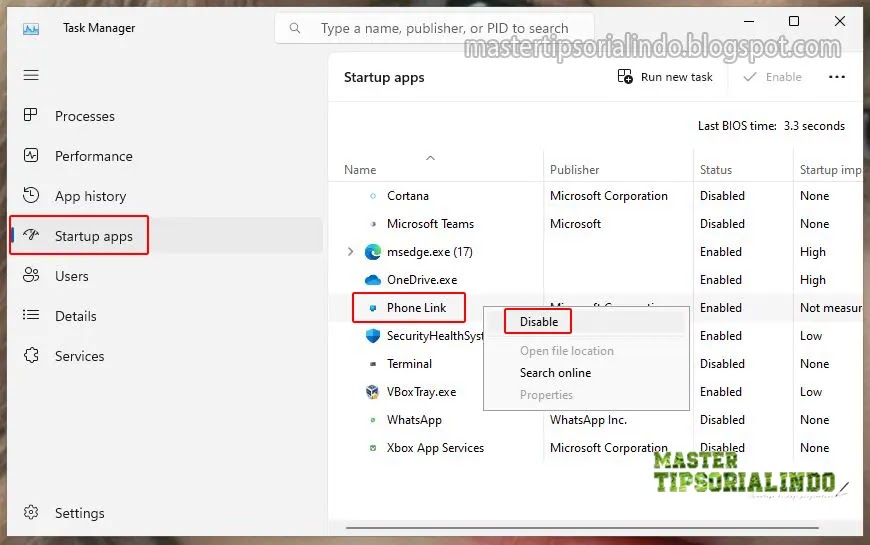This screenshot has width=870, height=545.
Task: Sort by the Status column header
Action: pos(716,170)
